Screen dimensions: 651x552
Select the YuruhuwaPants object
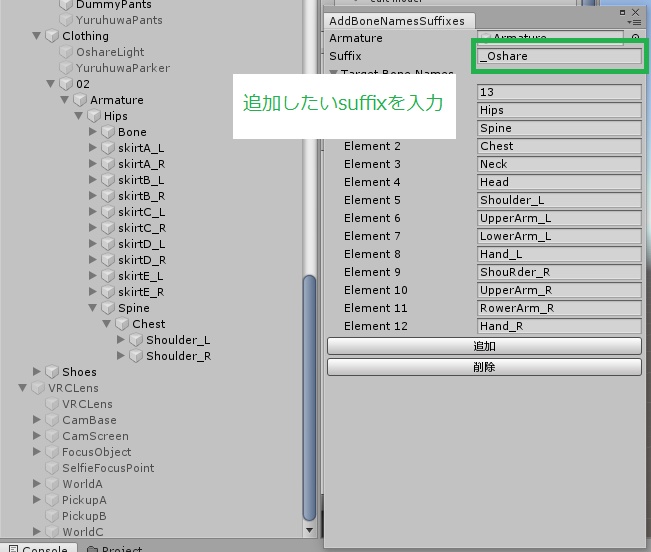coord(119,20)
